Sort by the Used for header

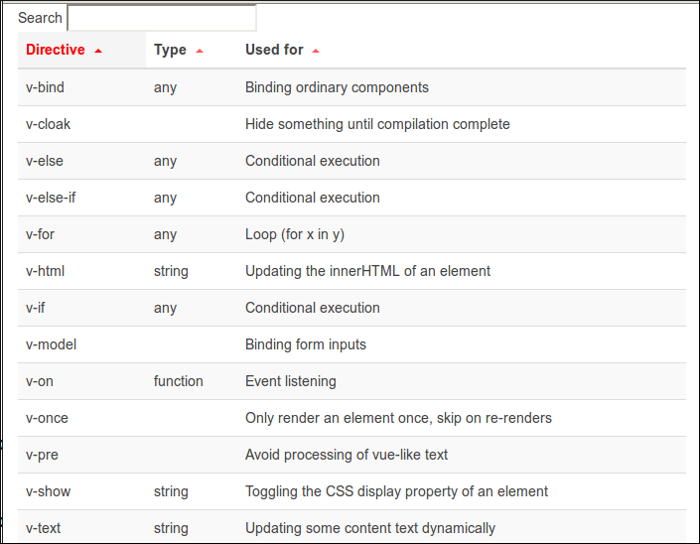pyautogui.click(x=275, y=50)
